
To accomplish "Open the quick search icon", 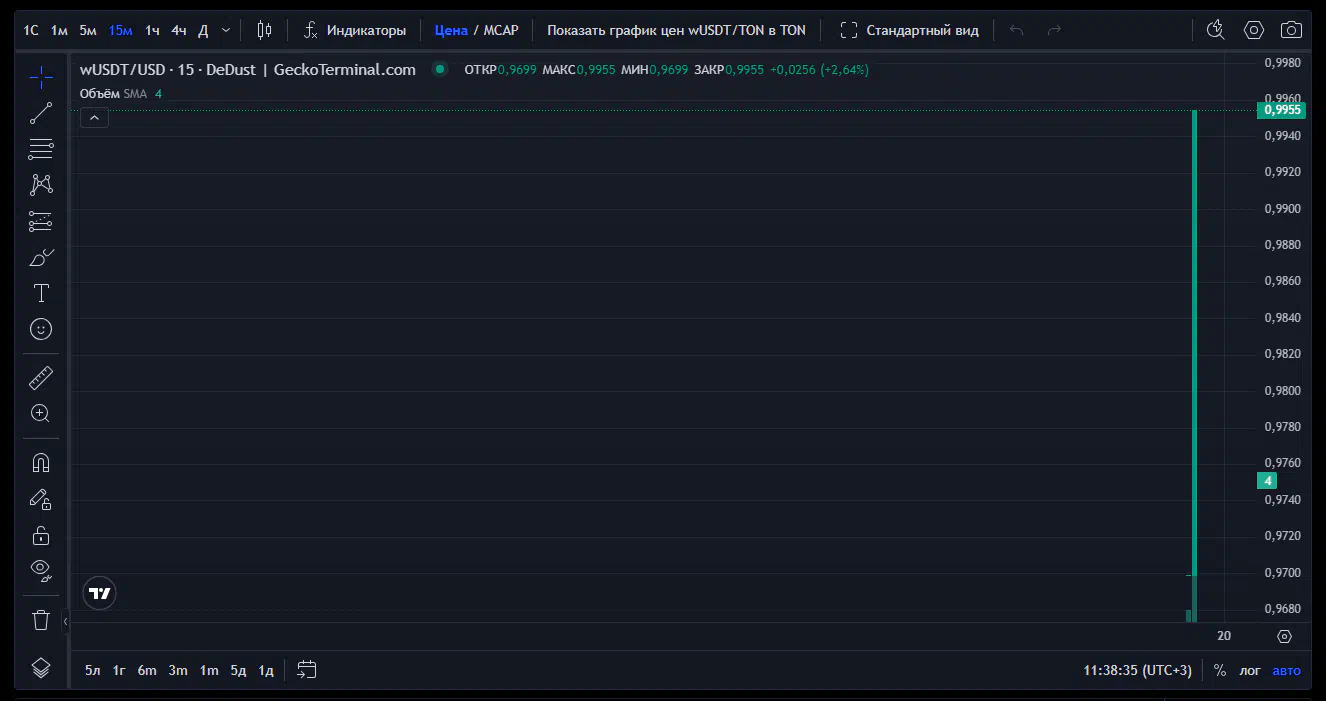I will click(1216, 30).
